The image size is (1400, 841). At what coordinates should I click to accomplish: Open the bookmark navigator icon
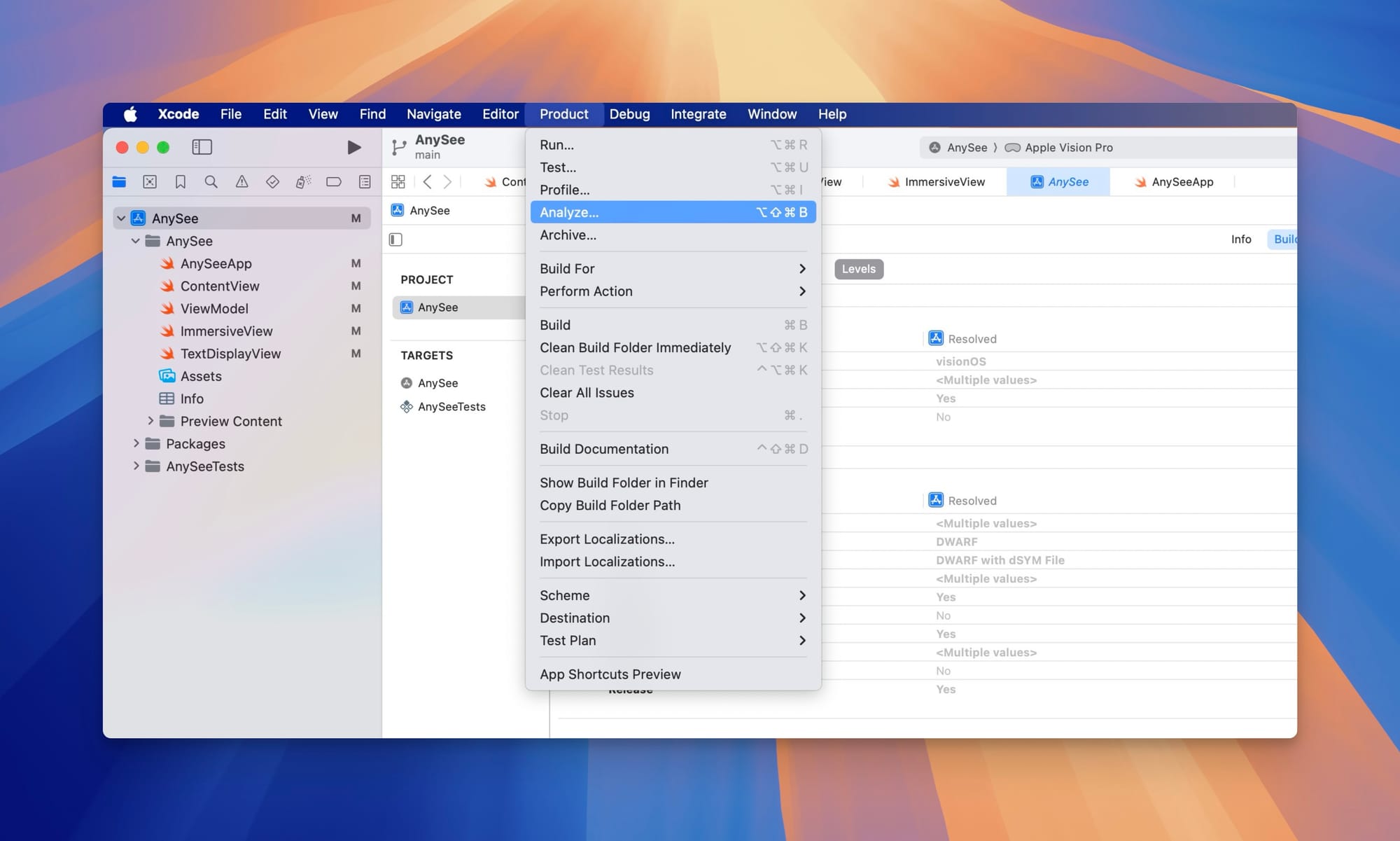tap(180, 182)
